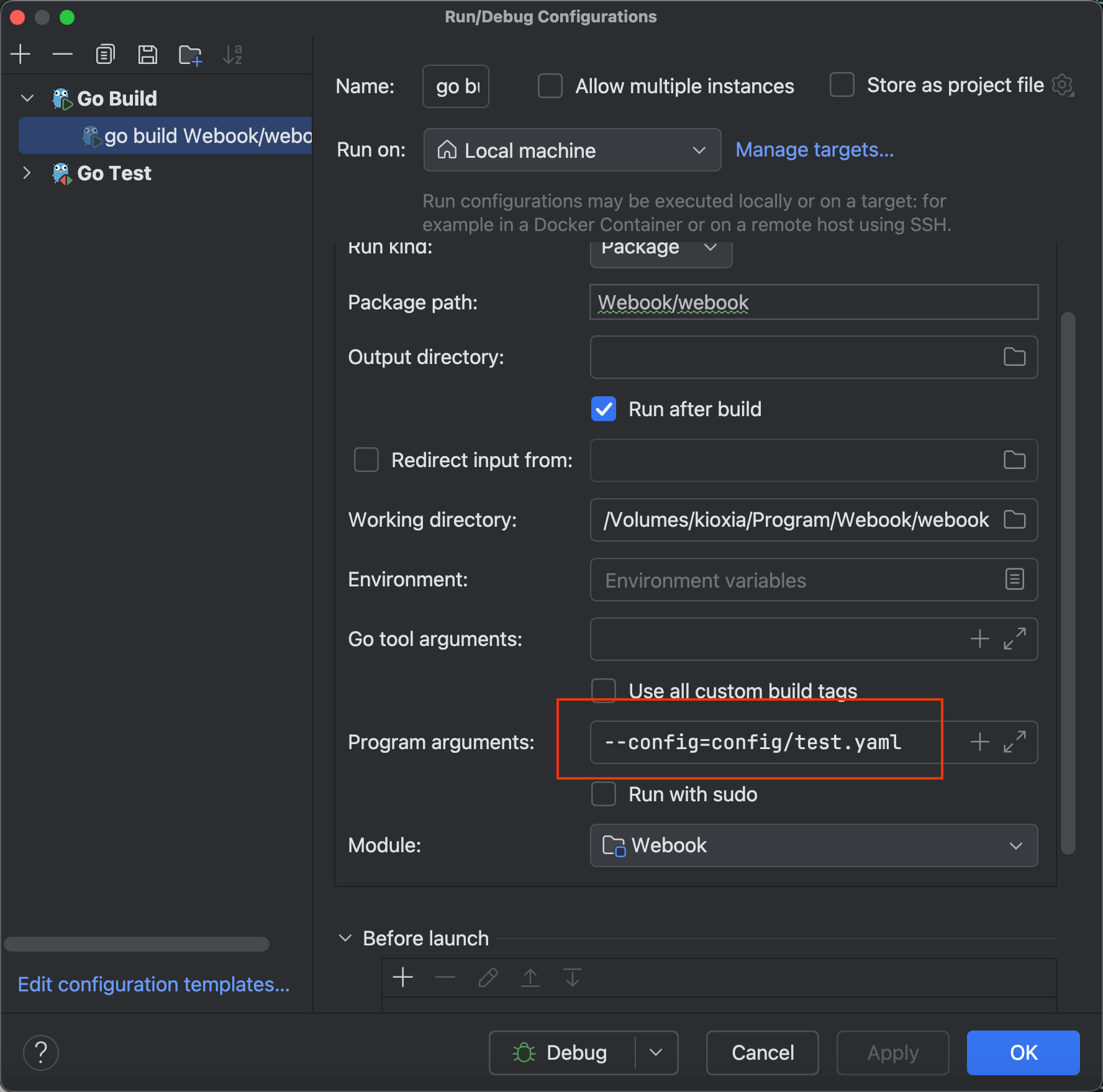Uncheck Run after build

(x=604, y=409)
